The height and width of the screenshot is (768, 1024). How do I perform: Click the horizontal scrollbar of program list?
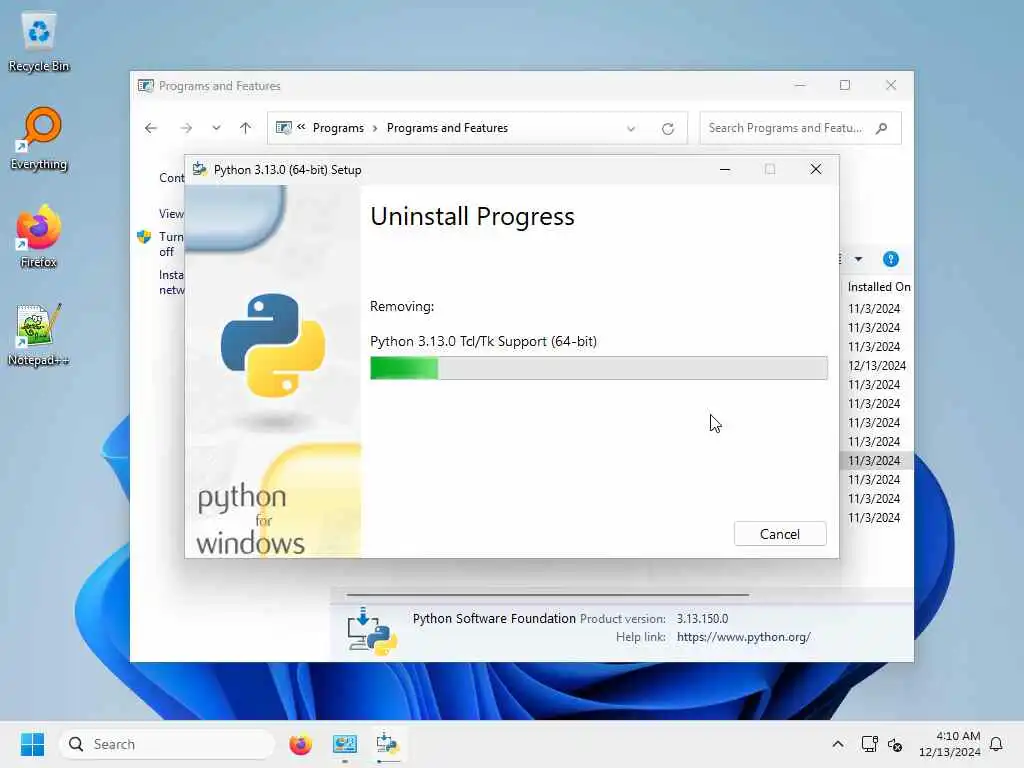click(x=547, y=595)
